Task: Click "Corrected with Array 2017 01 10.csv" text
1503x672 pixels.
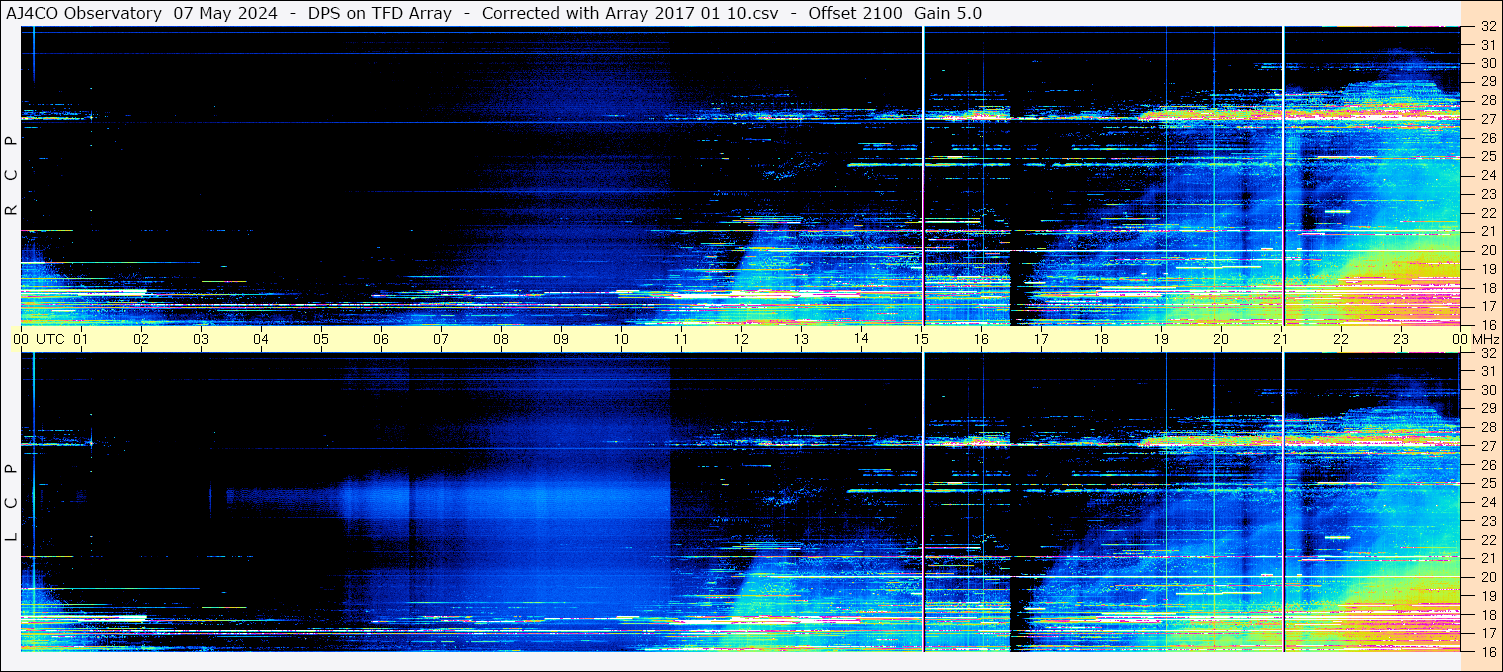Action: pyautogui.click(x=630, y=13)
